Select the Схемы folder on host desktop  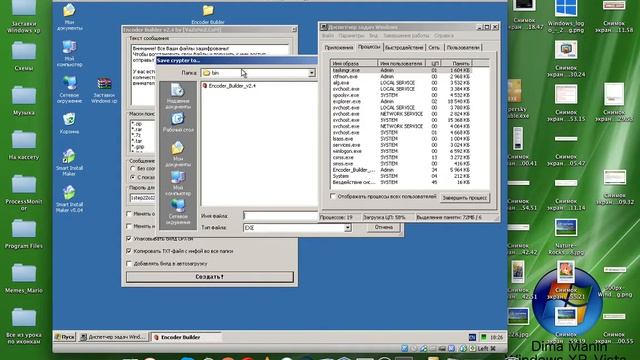24,56
